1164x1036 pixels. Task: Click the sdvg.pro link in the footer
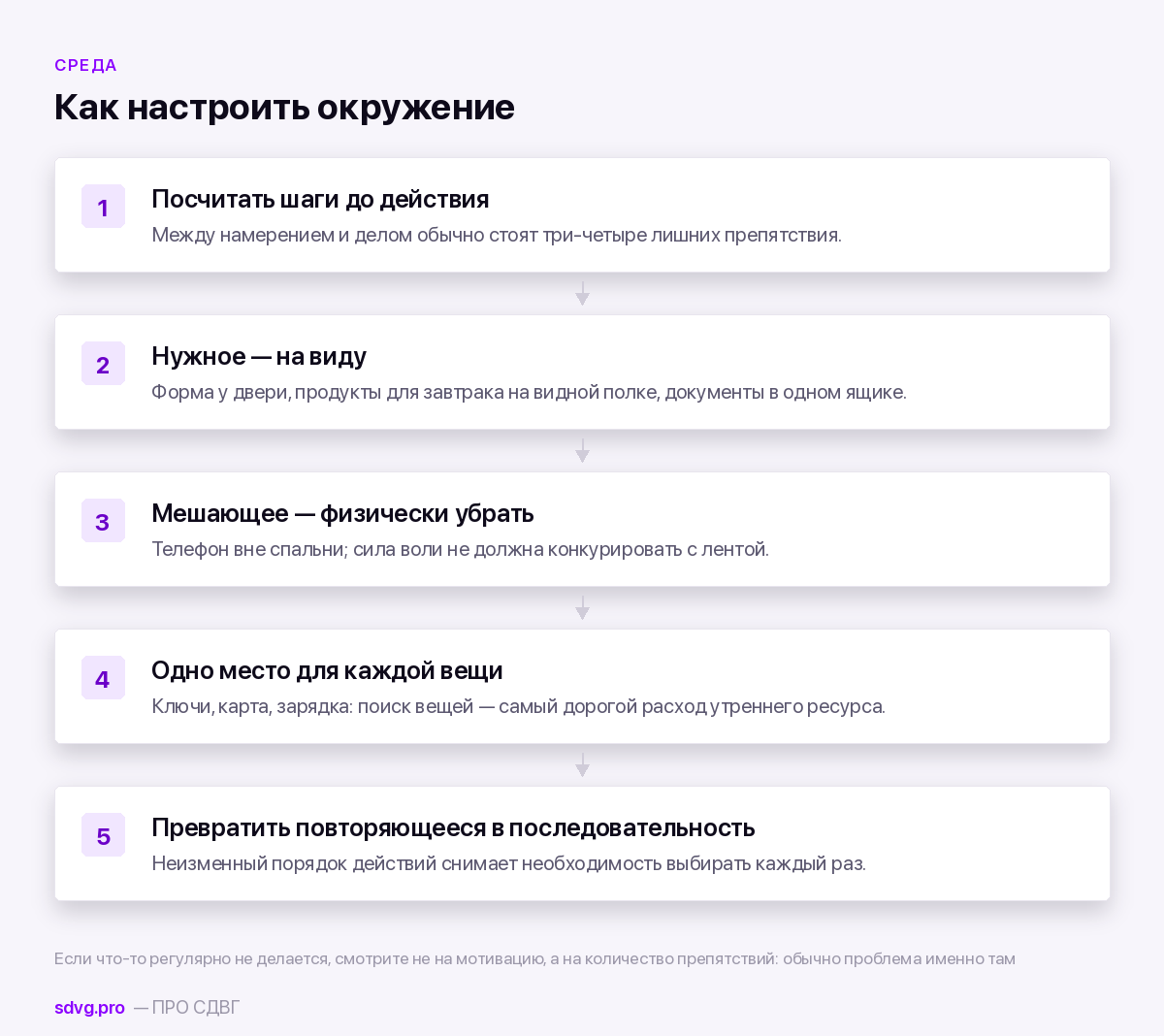tap(89, 1007)
